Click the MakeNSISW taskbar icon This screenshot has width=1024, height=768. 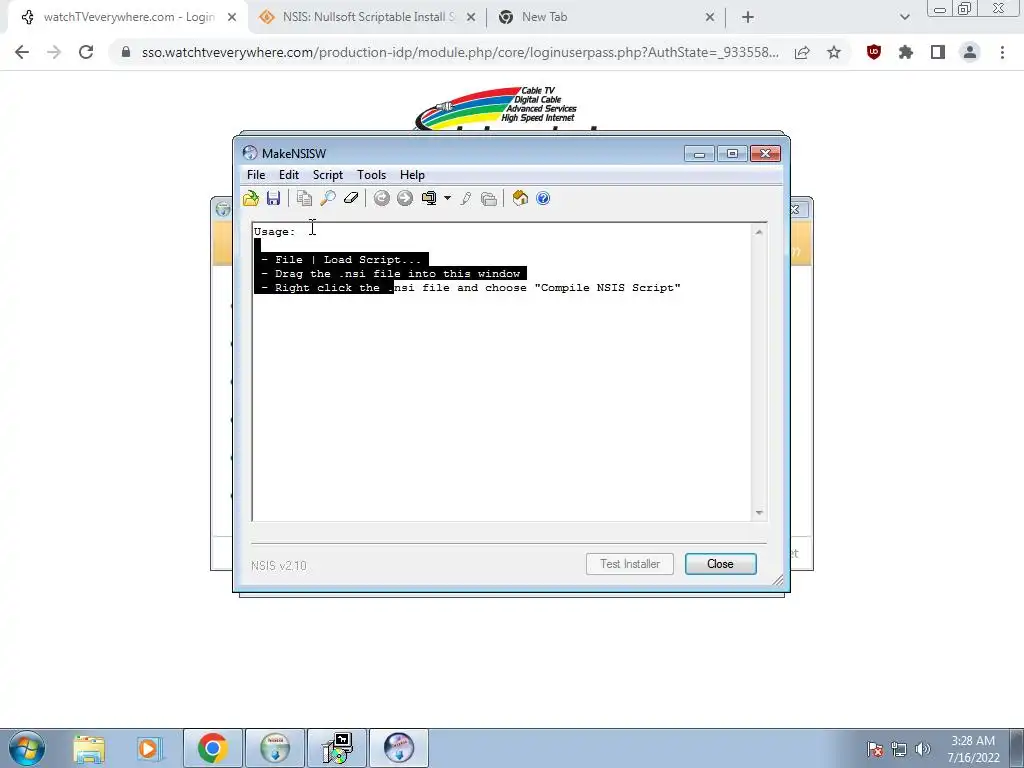point(400,748)
